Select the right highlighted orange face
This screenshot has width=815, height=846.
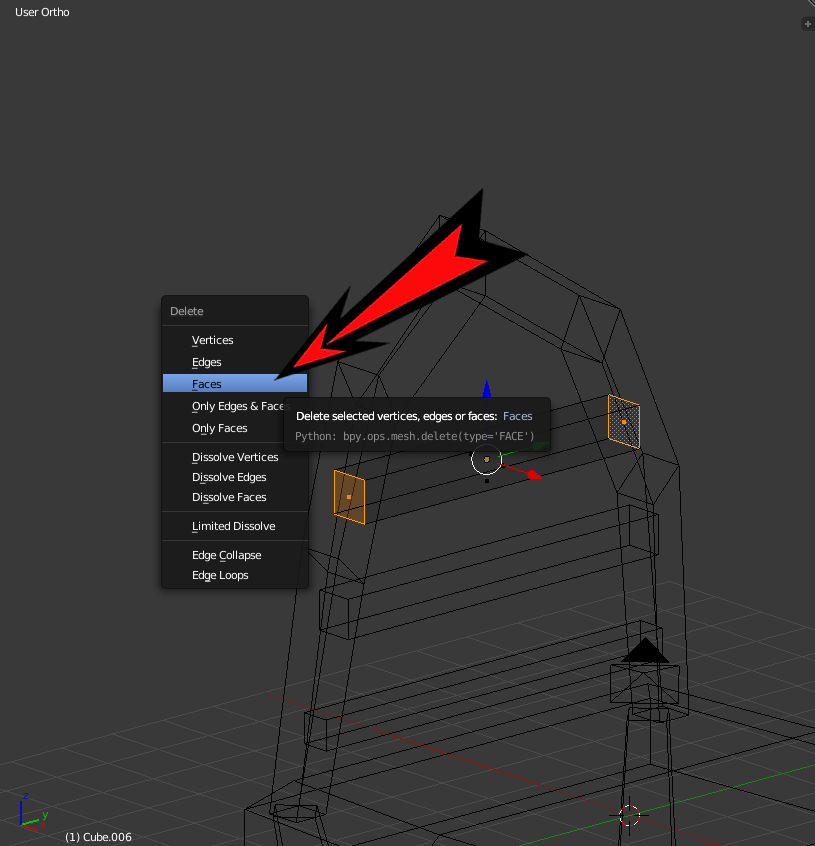(624, 422)
